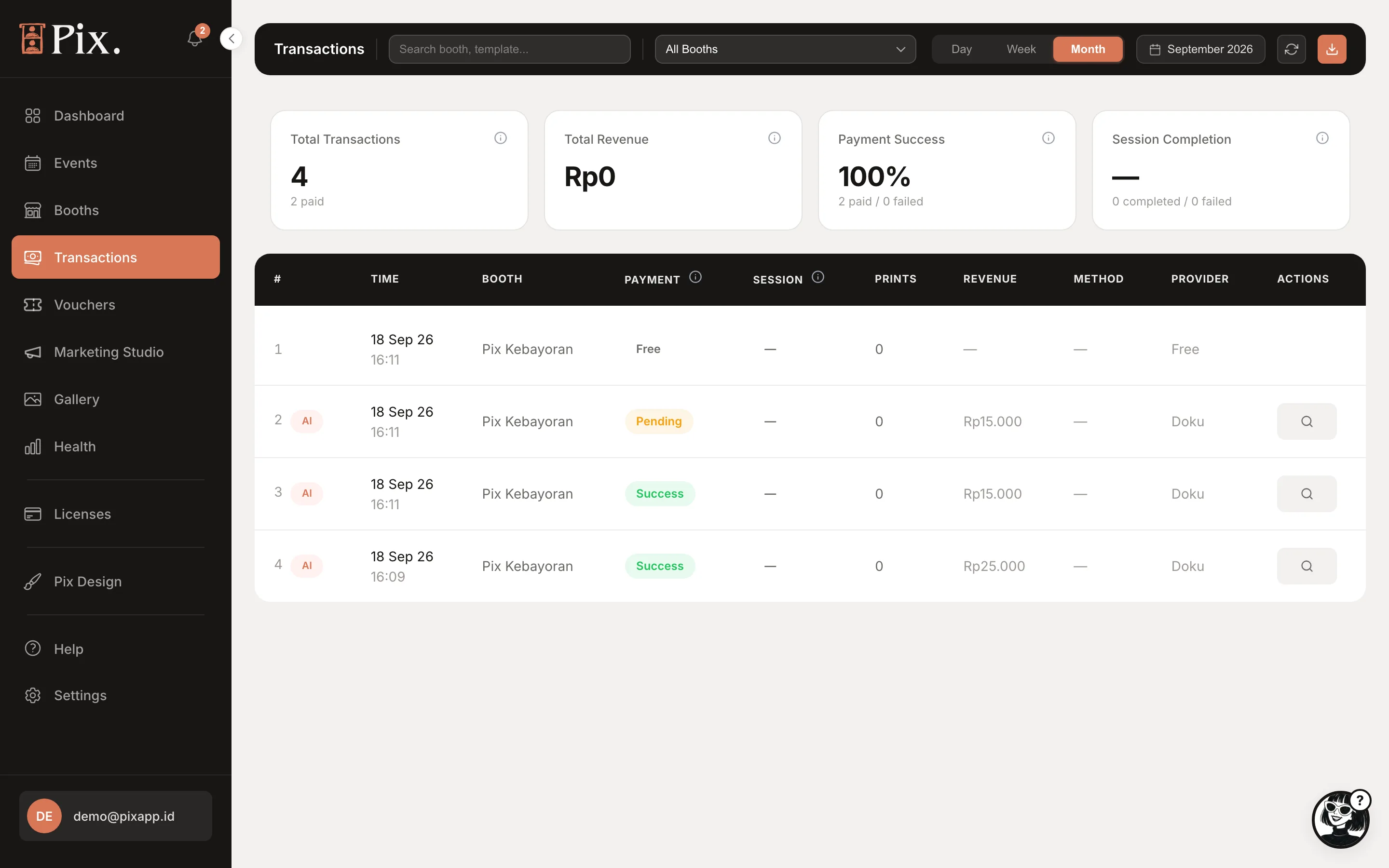Click the Health bar chart icon
This screenshot has height=868, width=1389.
point(33,447)
